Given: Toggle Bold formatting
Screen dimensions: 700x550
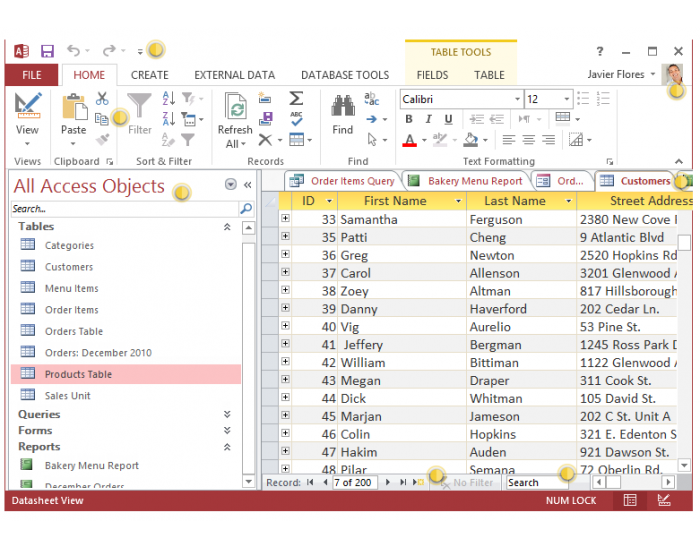Looking at the screenshot, I should 409,119.
